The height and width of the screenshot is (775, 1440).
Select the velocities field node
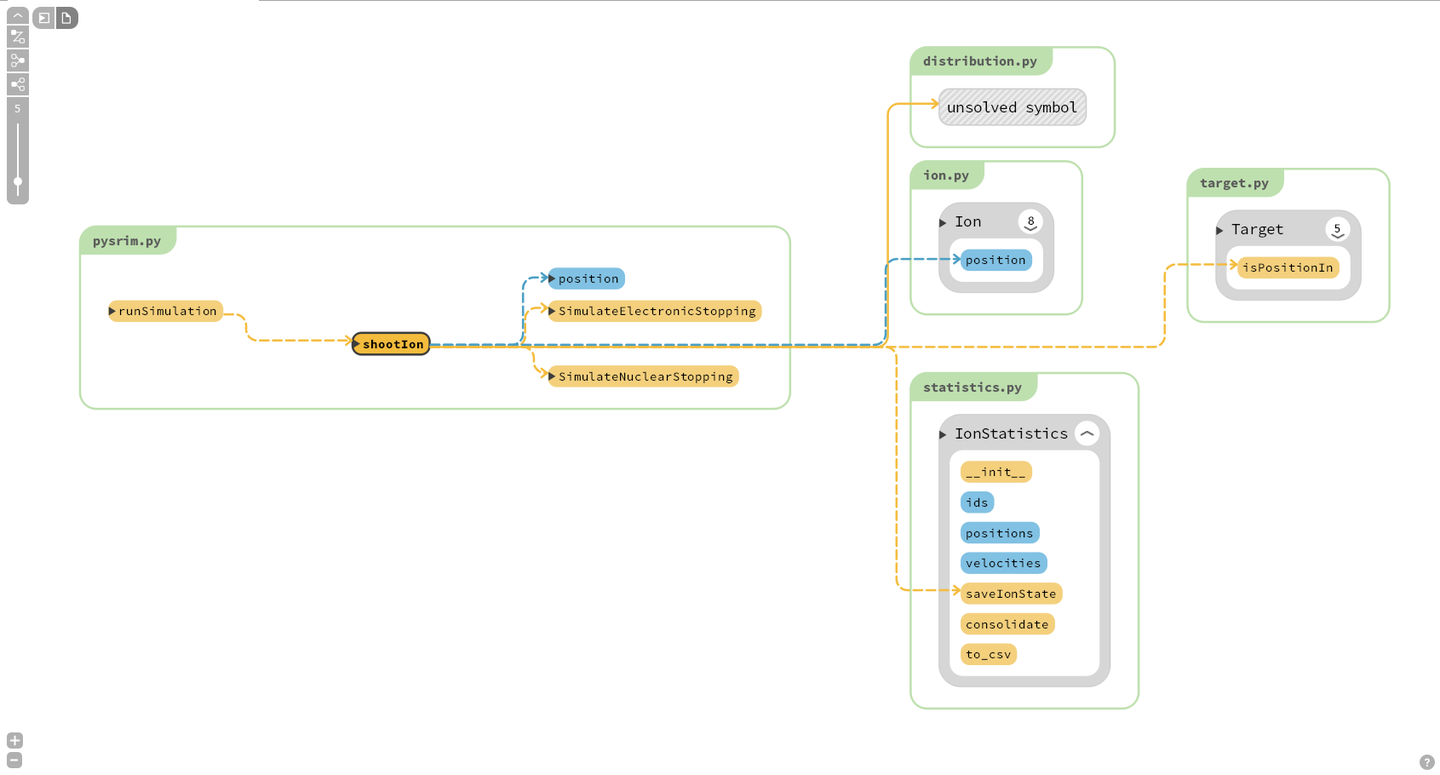click(x=1003, y=563)
